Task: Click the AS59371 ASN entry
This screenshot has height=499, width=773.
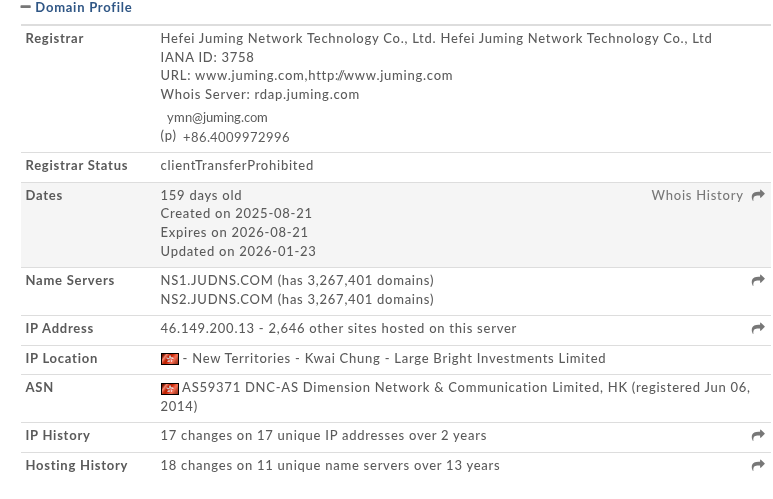Action: 211,388
